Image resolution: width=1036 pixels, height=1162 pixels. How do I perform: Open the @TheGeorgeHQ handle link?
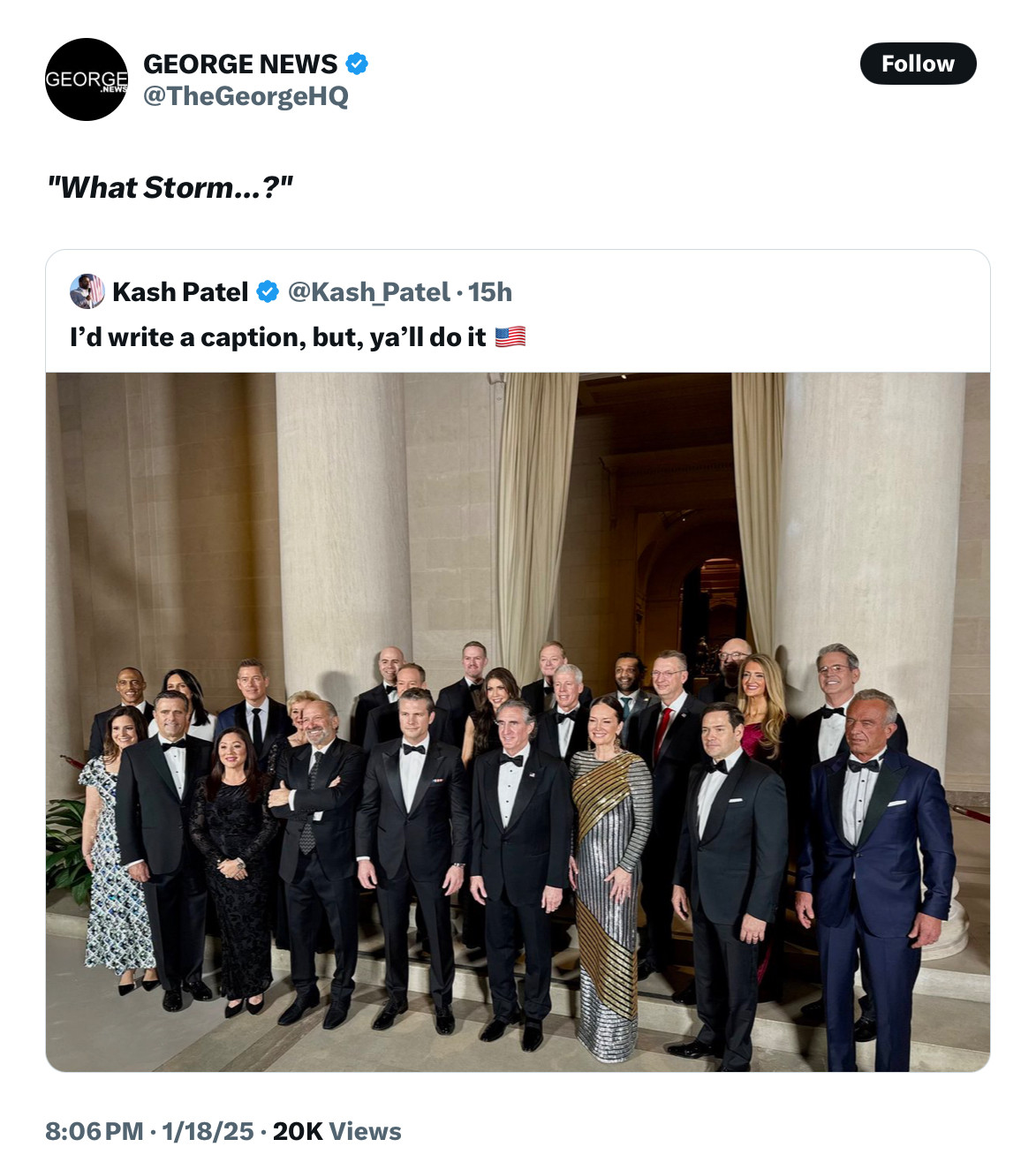(x=246, y=96)
